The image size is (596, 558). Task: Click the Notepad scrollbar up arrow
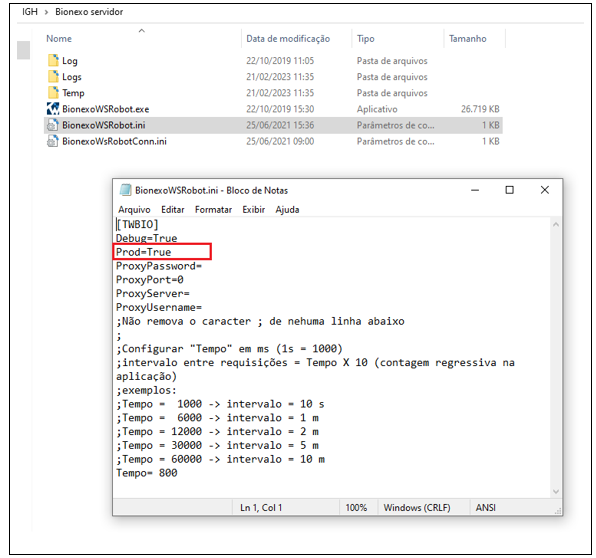(556, 225)
